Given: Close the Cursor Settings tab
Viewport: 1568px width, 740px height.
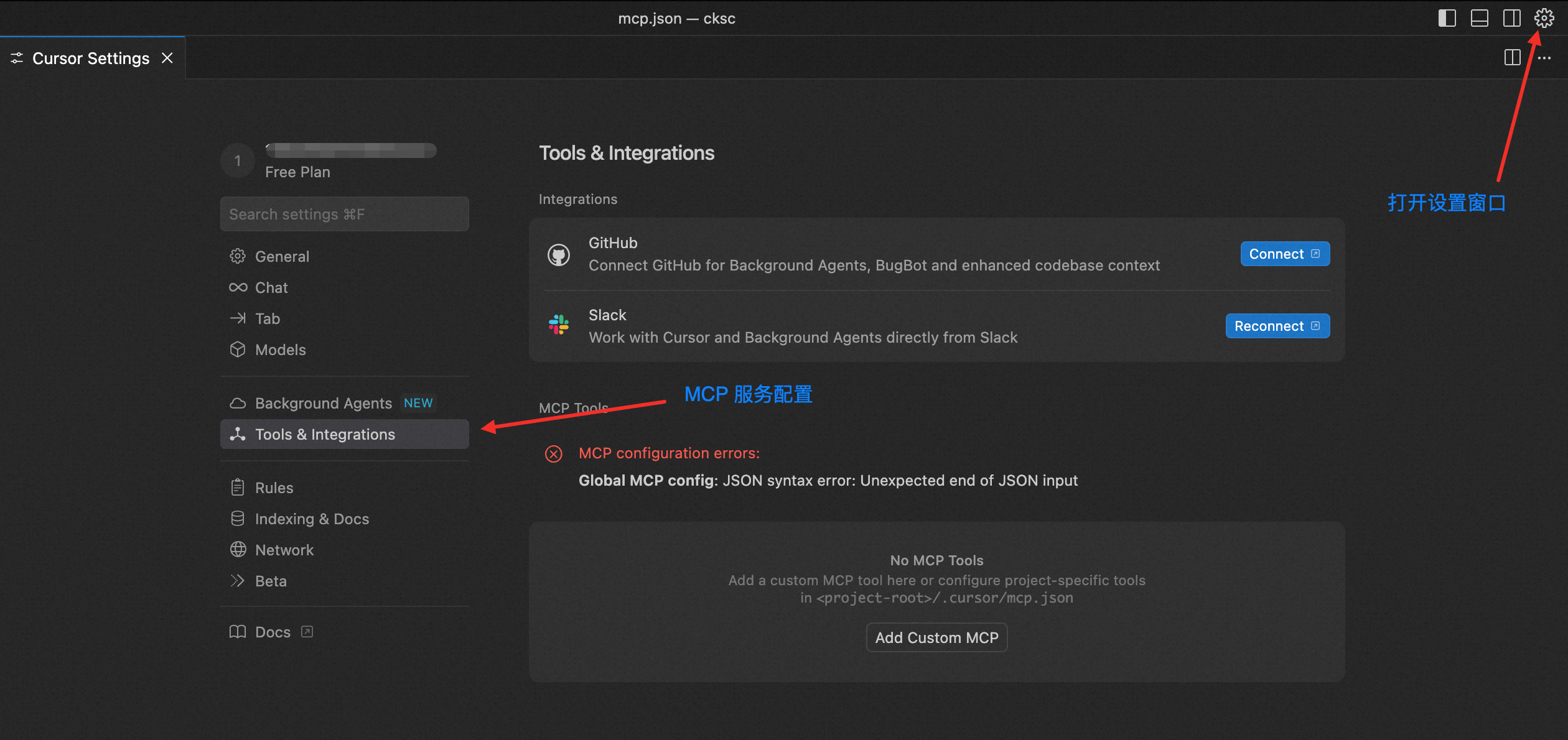Looking at the screenshot, I should 167,58.
